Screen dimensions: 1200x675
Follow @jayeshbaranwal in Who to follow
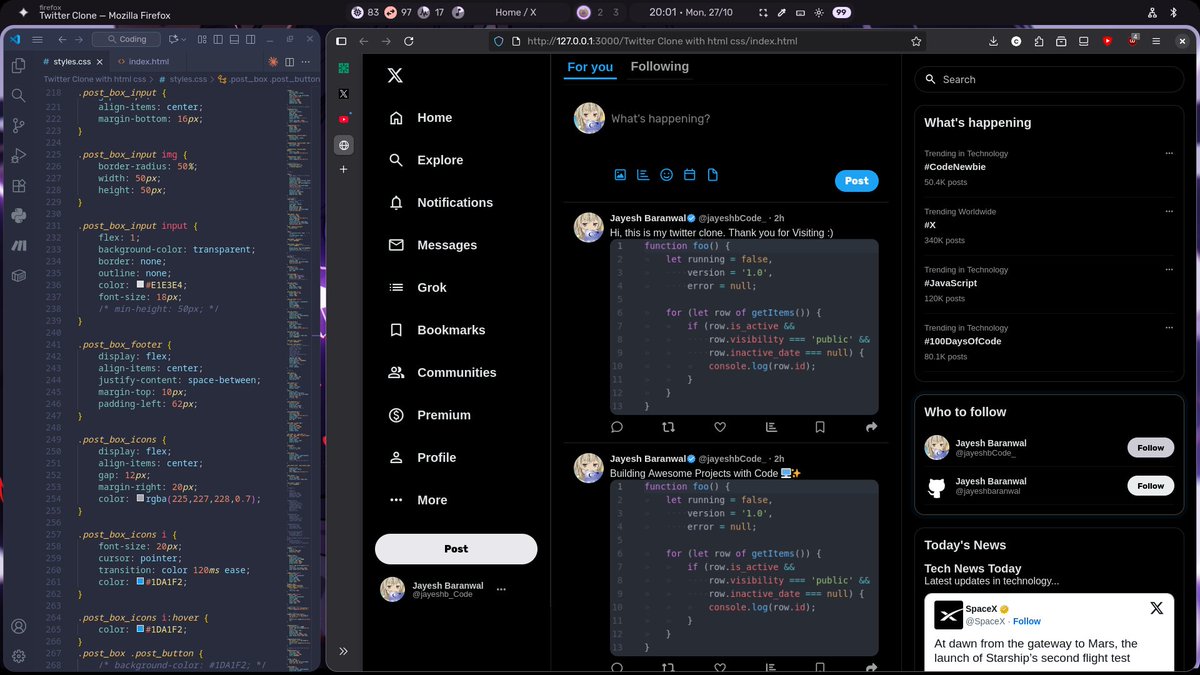(x=1150, y=486)
